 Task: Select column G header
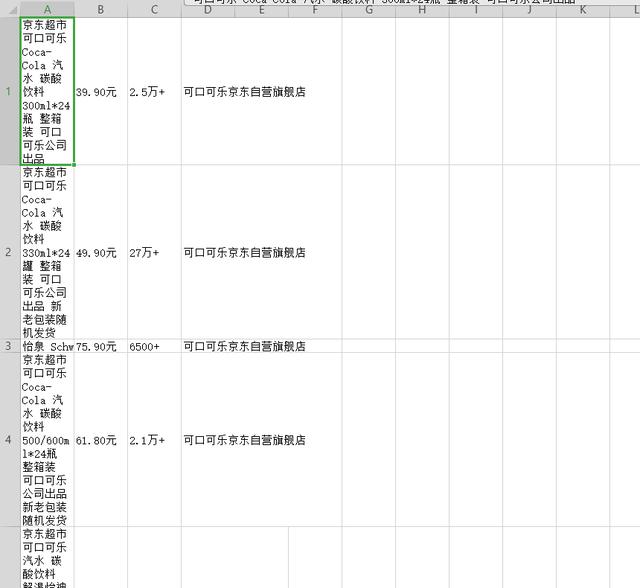tap(369, 10)
